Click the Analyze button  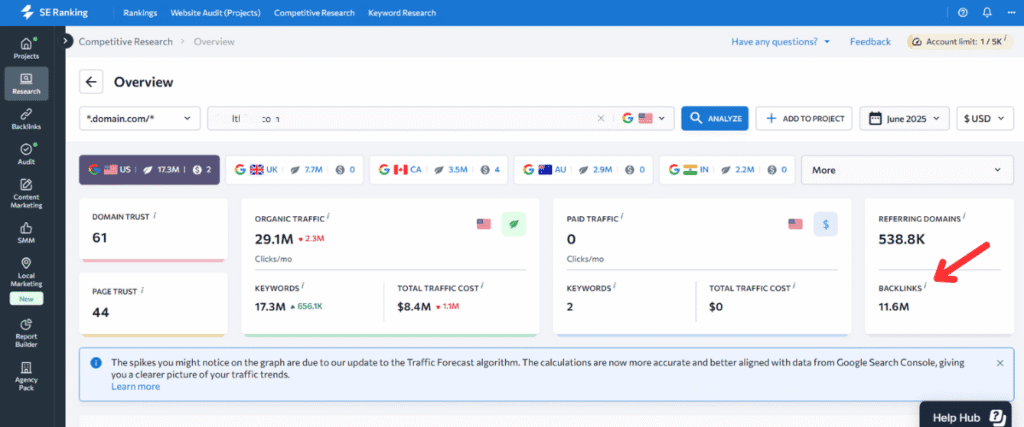tap(714, 119)
